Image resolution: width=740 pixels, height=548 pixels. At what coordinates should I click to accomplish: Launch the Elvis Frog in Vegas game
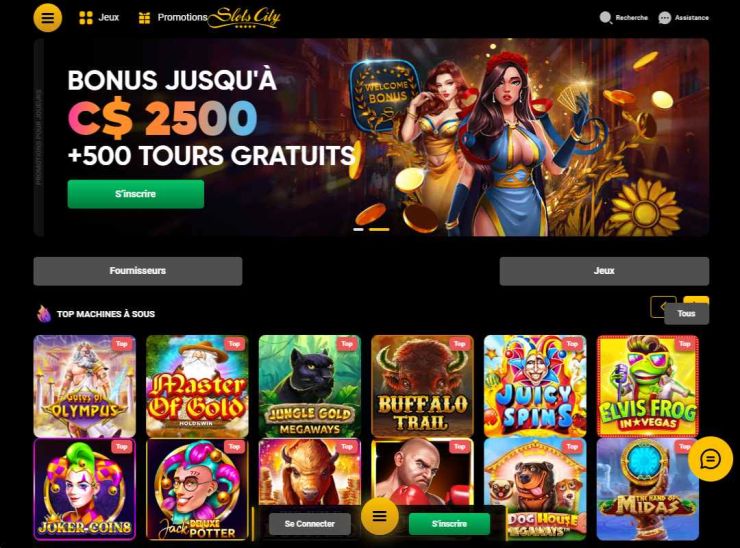pos(648,386)
